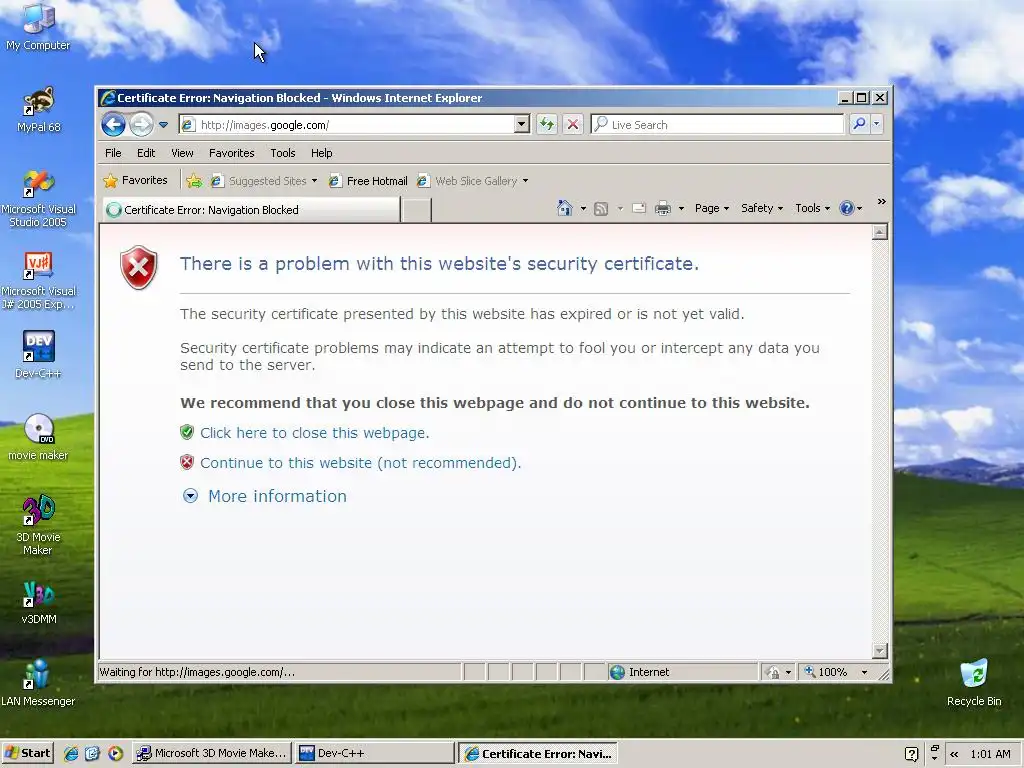Screen dimensions: 1024x768
Task: Switch to Microsoft 3D Movie Maker taskbar button
Action: pyautogui.click(x=212, y=753)
